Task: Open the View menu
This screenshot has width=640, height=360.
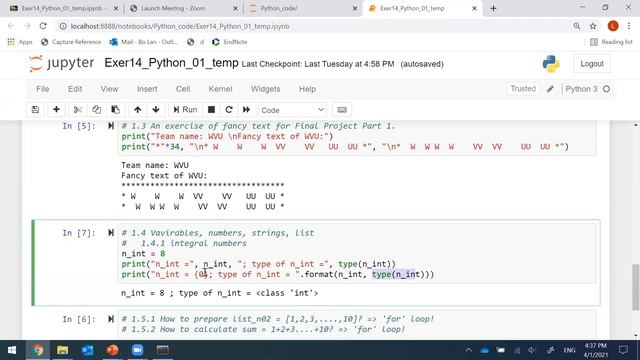Action: 109,89
